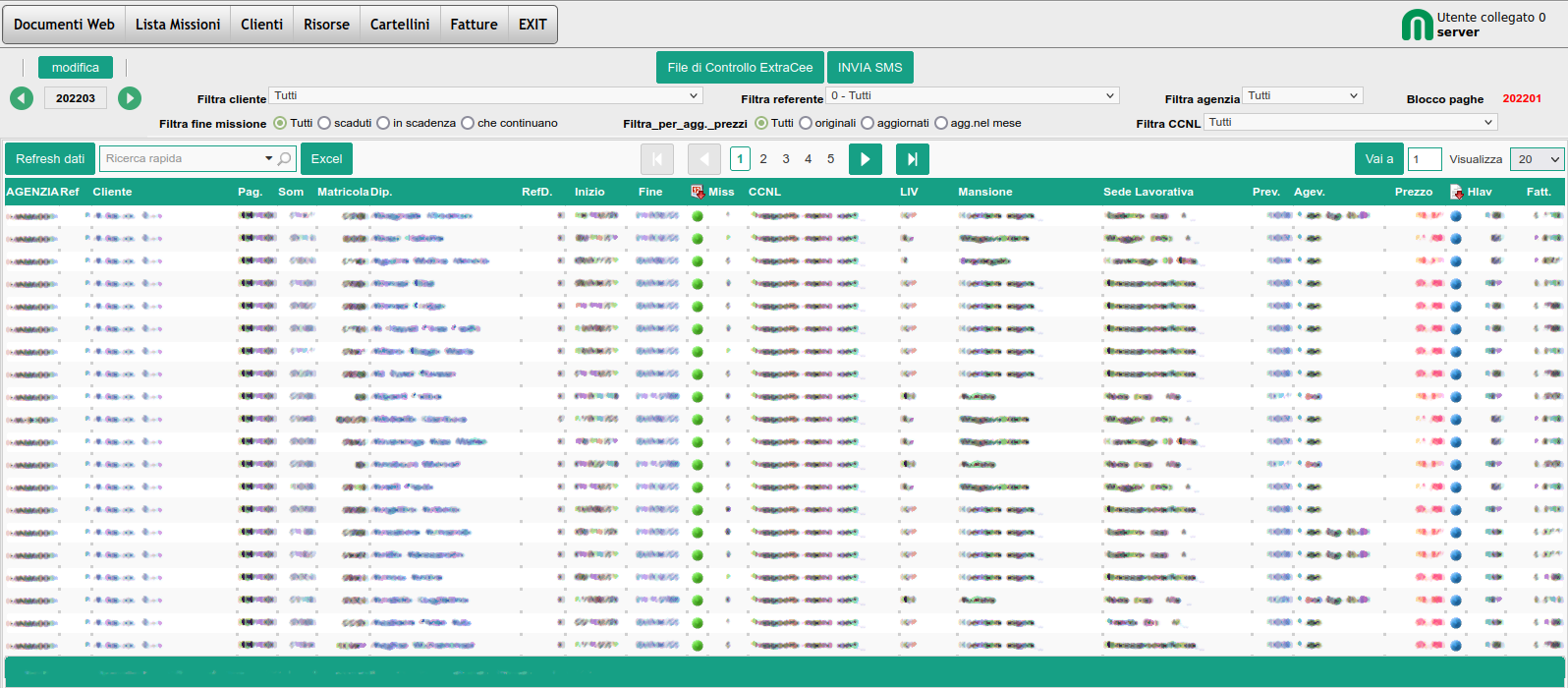Sort by the Matricola column header
Screen dimensions: 1568x688
(343, 192)
